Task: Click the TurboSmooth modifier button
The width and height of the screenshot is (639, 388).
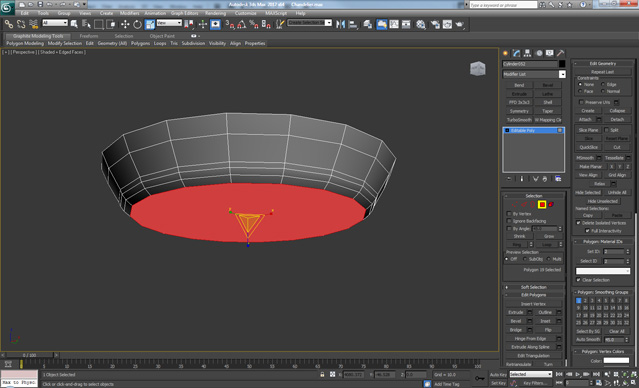Action: tap(519, 120)
